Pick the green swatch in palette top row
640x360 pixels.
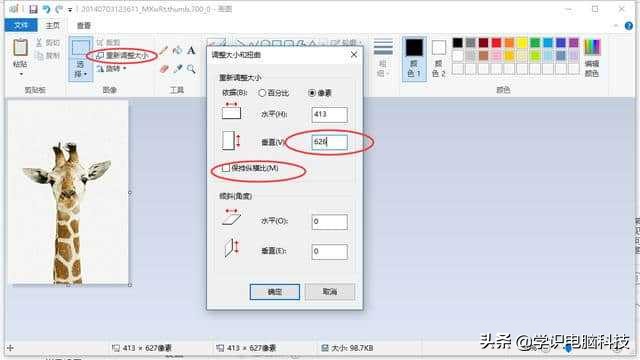(535, 42)
